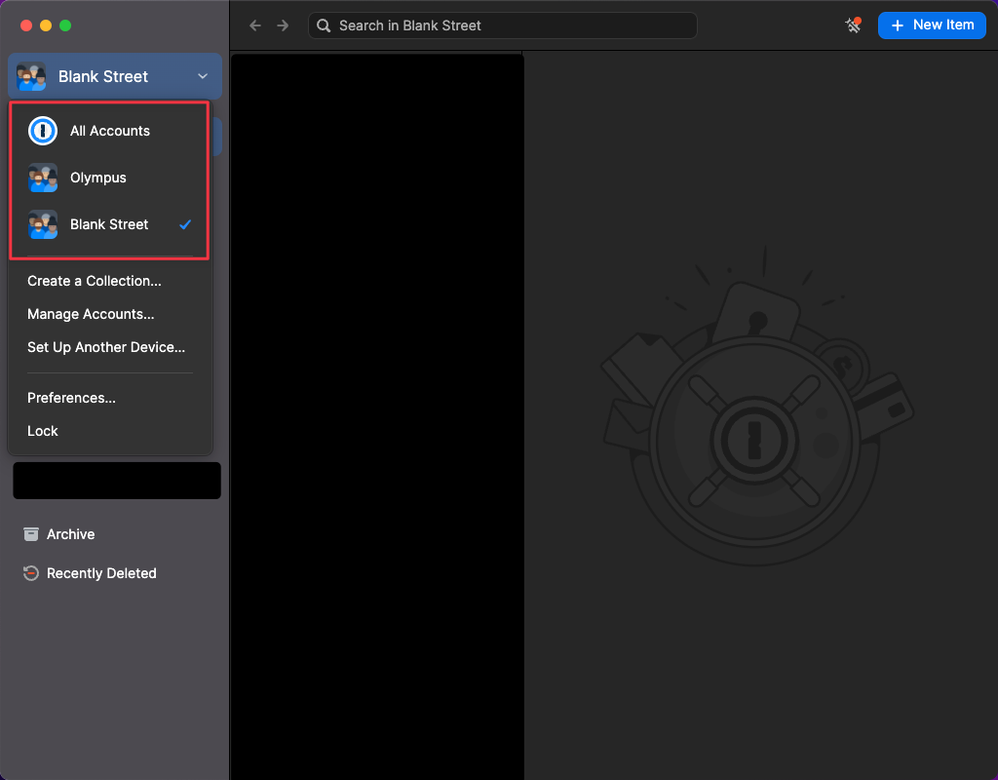
Task: Choose Set Up Another Device...
Action: click(106, 347)
